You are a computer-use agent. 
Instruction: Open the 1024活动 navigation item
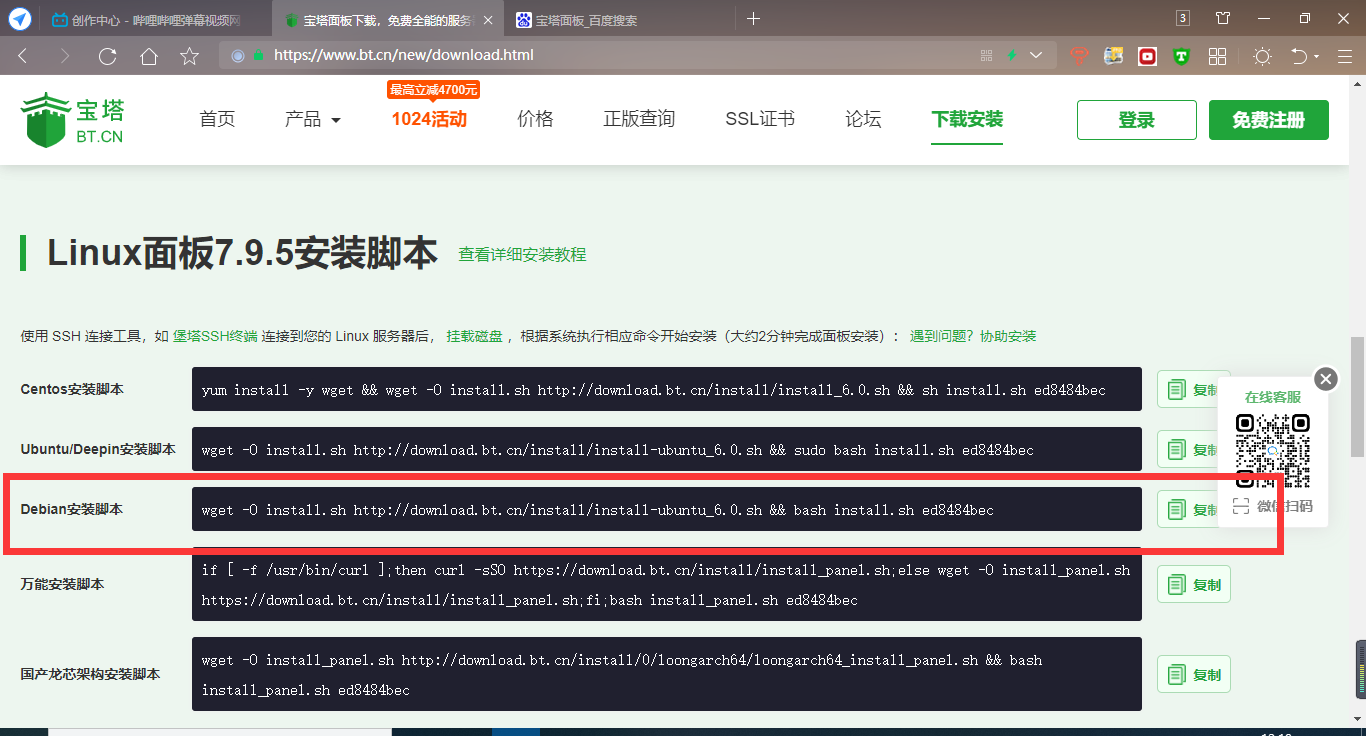tap(429, 119)
